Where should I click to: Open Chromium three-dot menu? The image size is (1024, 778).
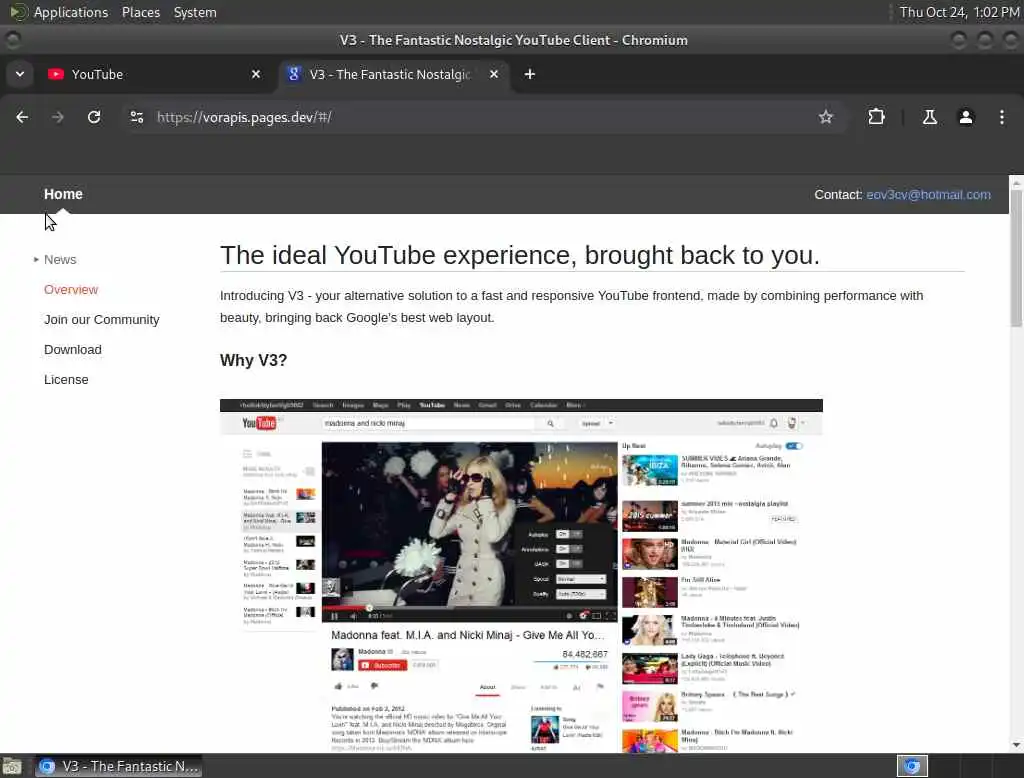pos(1001,117)
